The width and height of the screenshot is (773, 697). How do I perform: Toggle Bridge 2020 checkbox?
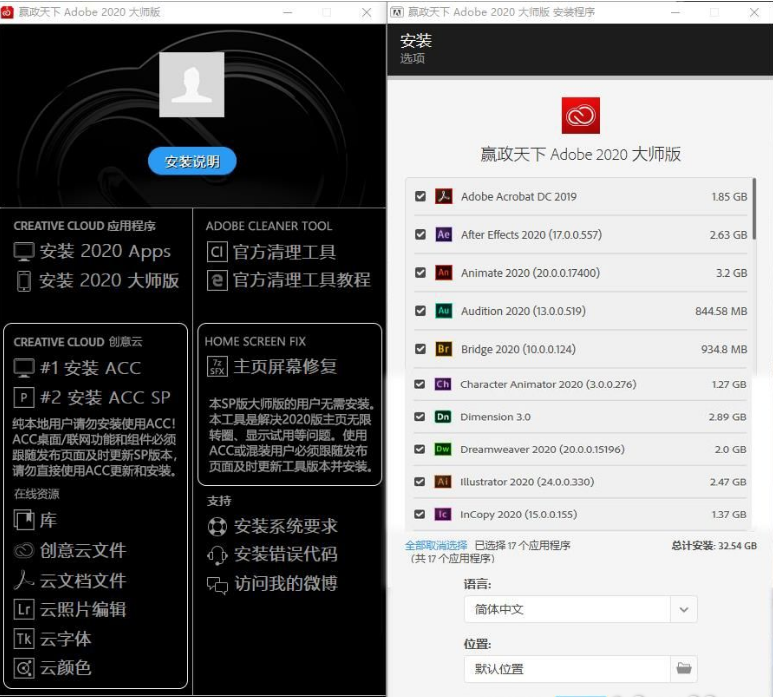click(421, 349)
